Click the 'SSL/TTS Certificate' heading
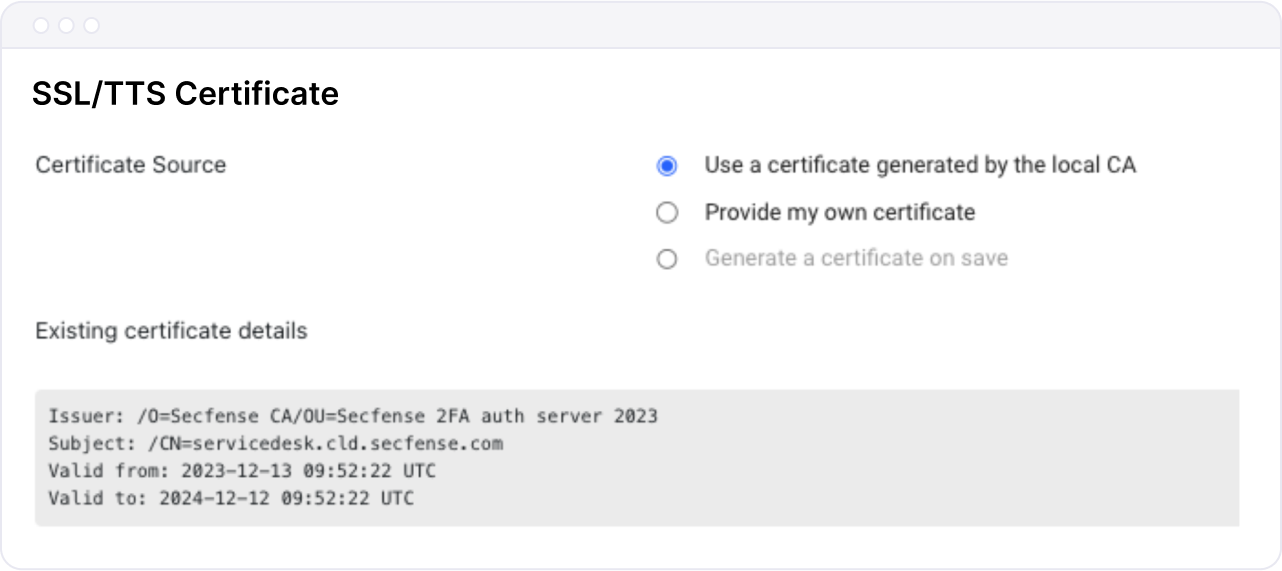Screen dimensions: 1282x571 pos(186,94)
